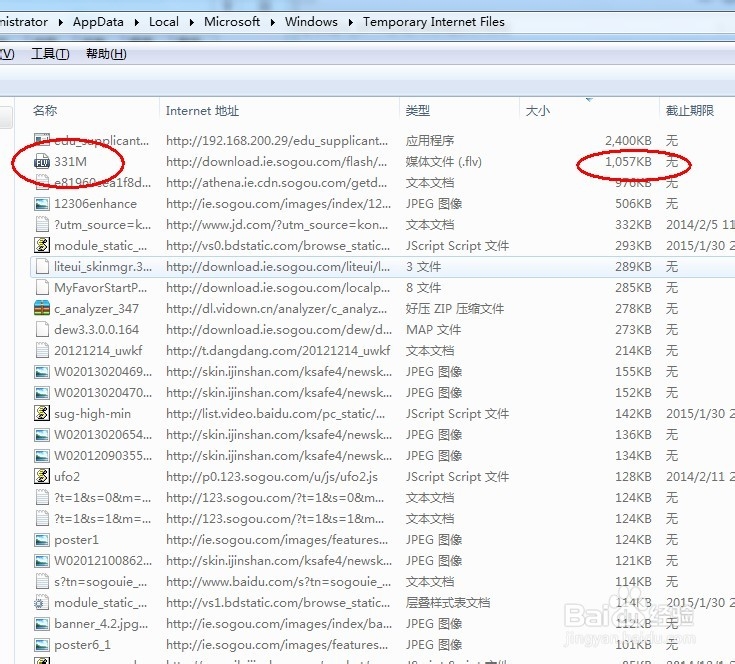Click the script icon of sug-high-min
The width and height of the screenshot is (735, 664).
pos(42,413)
